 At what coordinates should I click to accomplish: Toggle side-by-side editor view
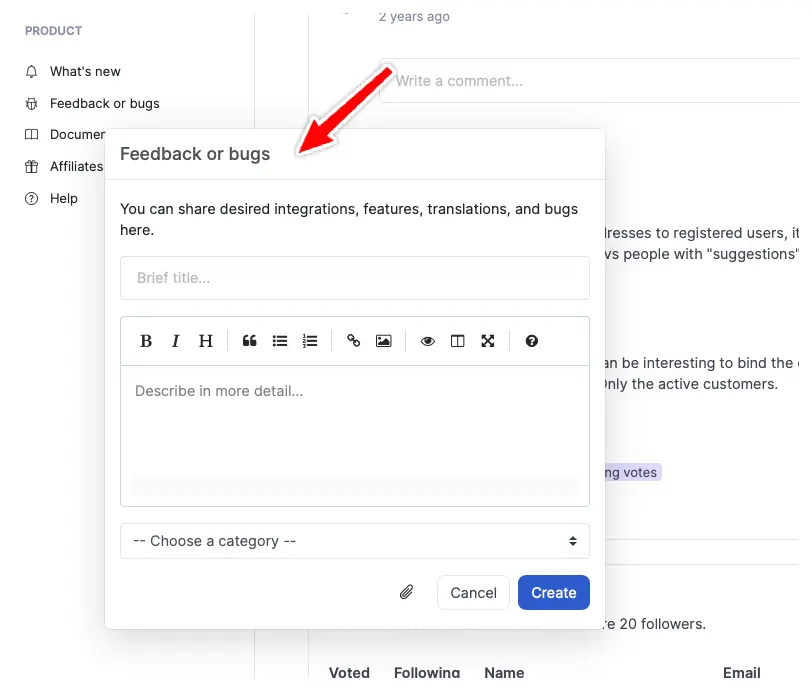tap(458, 341)
